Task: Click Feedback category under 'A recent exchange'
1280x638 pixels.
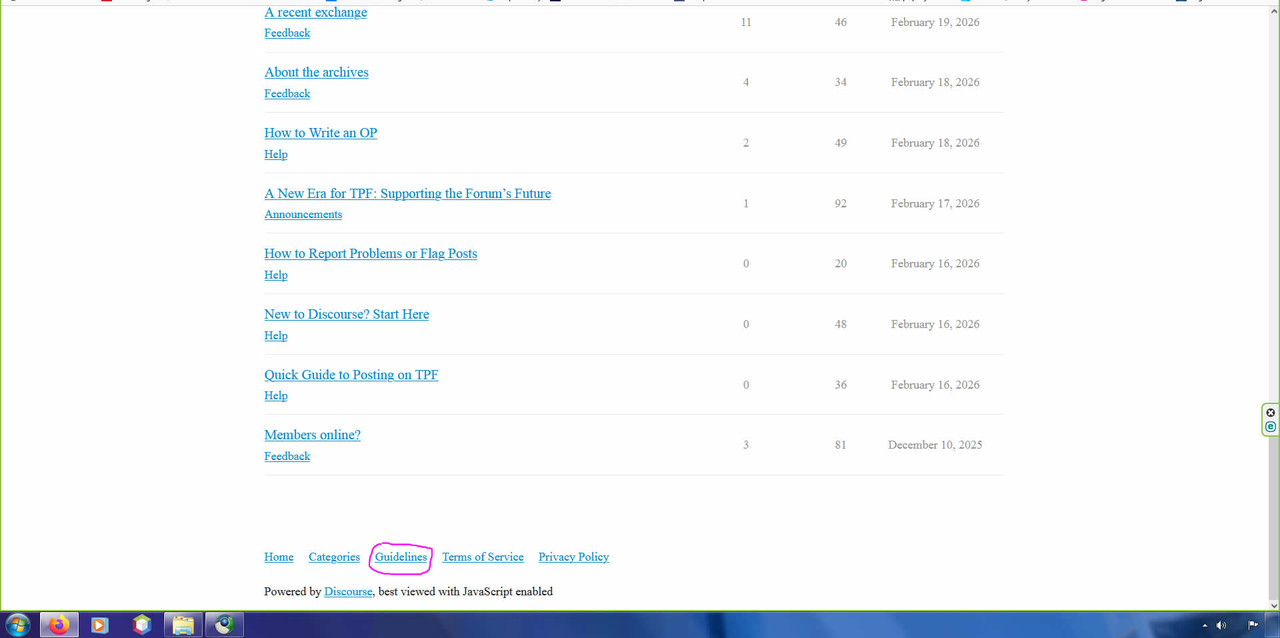Action: (287, 33)
